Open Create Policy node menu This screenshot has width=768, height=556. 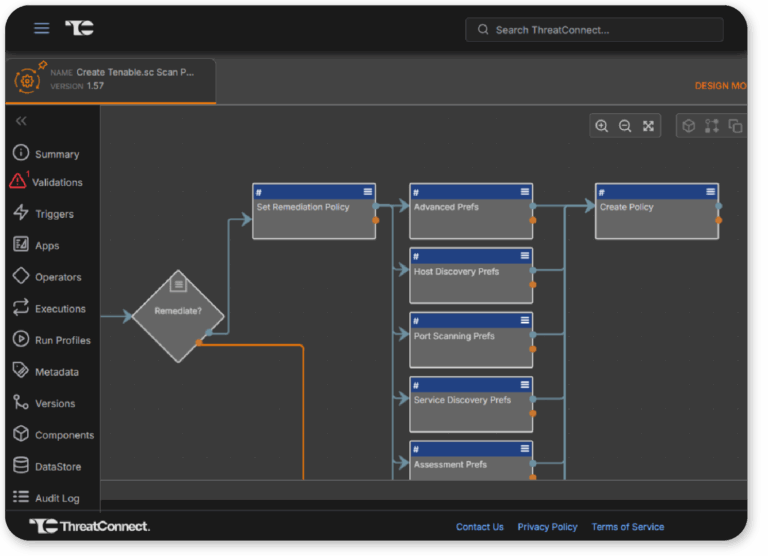tap(711, 192)
